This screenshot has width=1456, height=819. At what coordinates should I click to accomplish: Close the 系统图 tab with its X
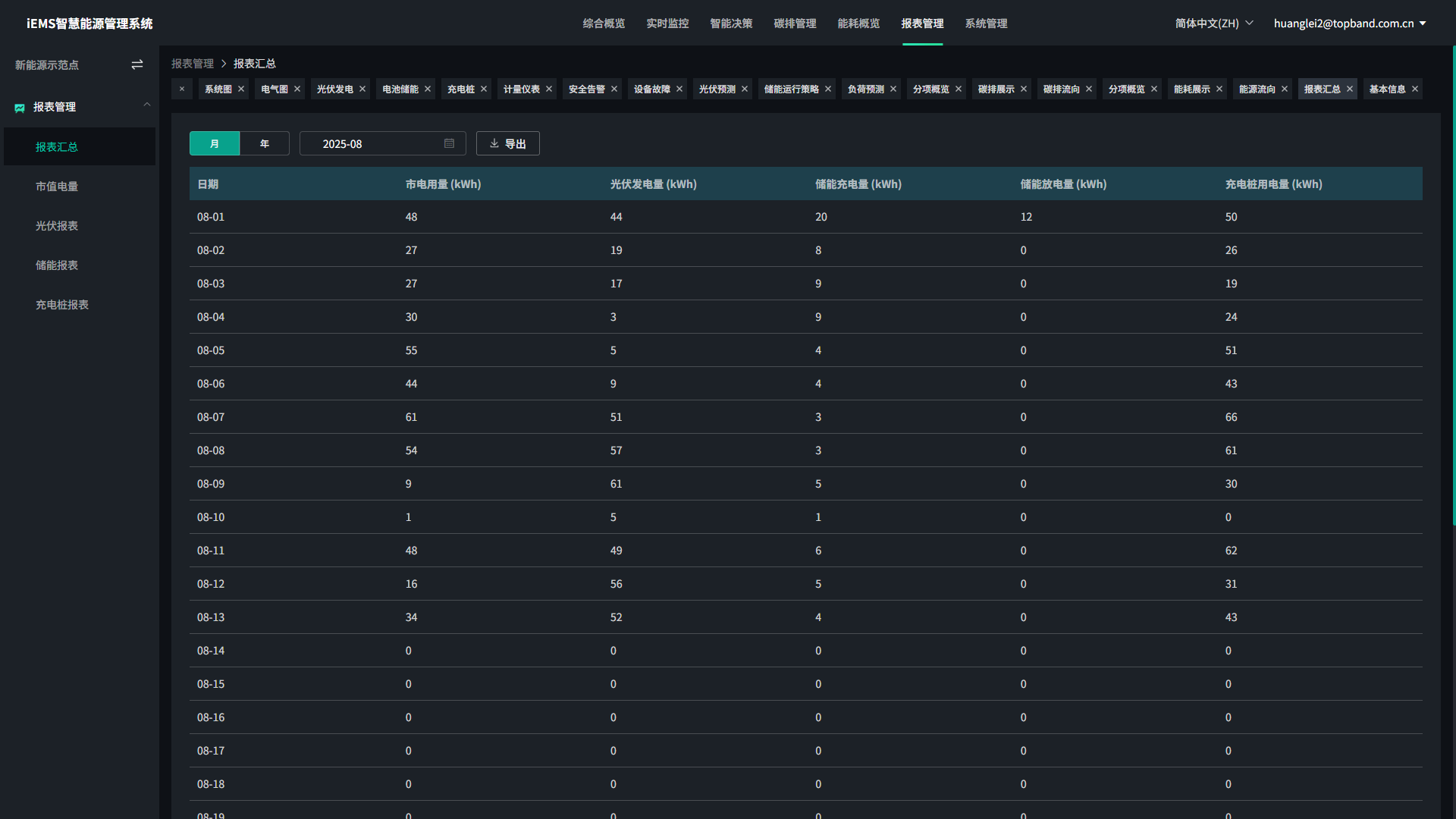[241, 89]
